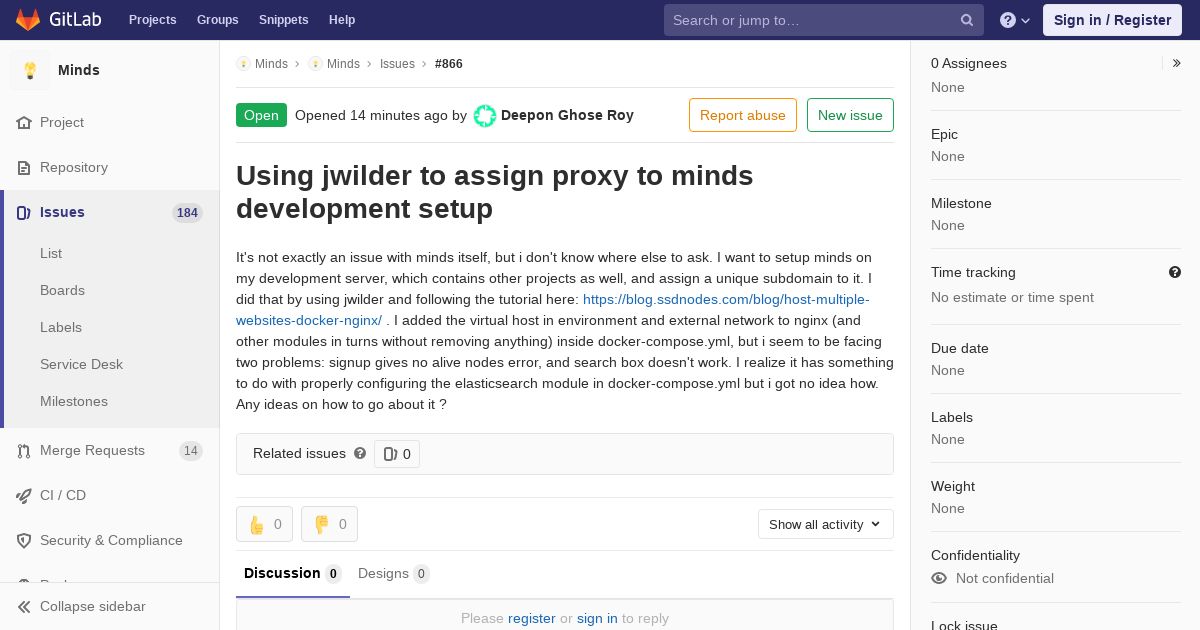Click the 184 issues count badge

click(x=187, y=212)
